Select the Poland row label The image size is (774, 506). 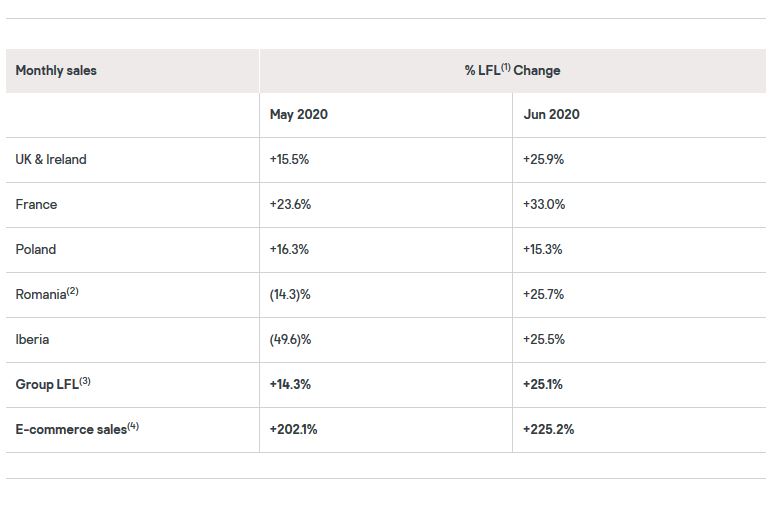pos(36,250)
